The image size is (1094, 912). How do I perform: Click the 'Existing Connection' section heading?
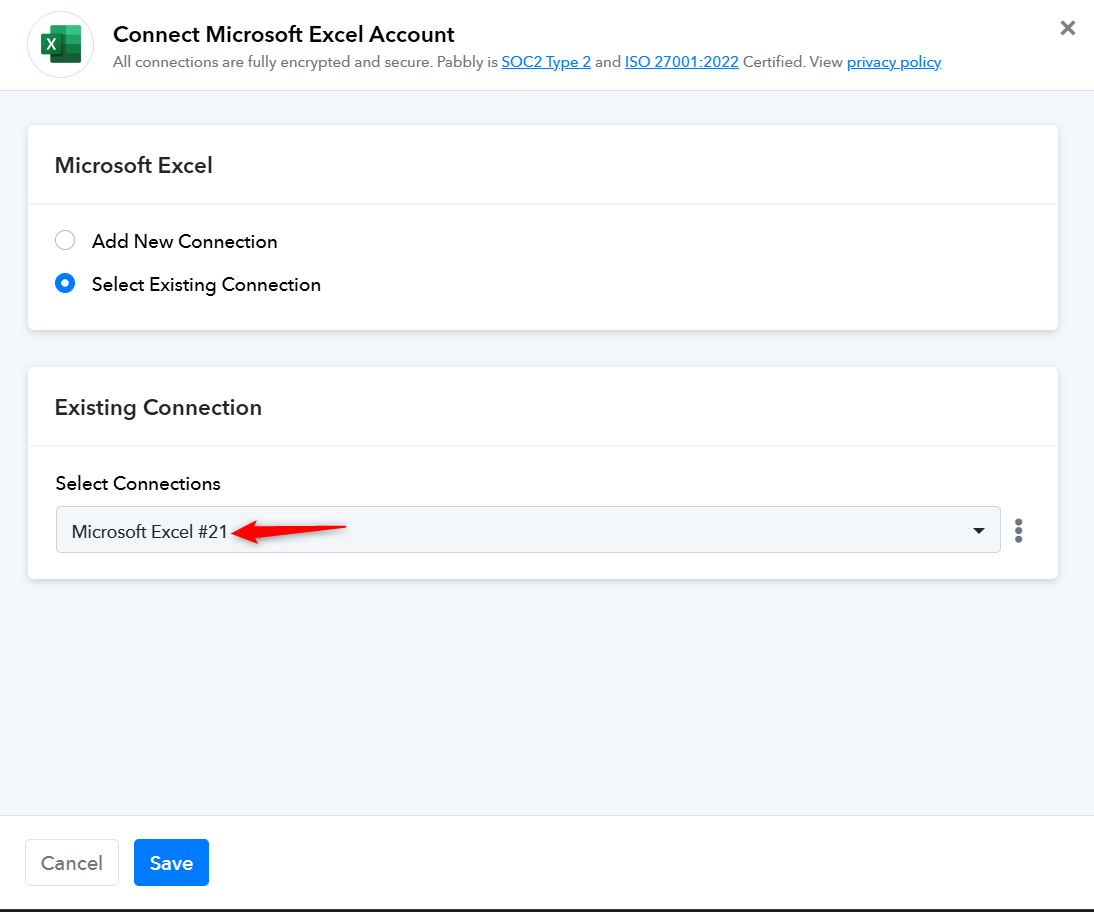coord(158,408)
